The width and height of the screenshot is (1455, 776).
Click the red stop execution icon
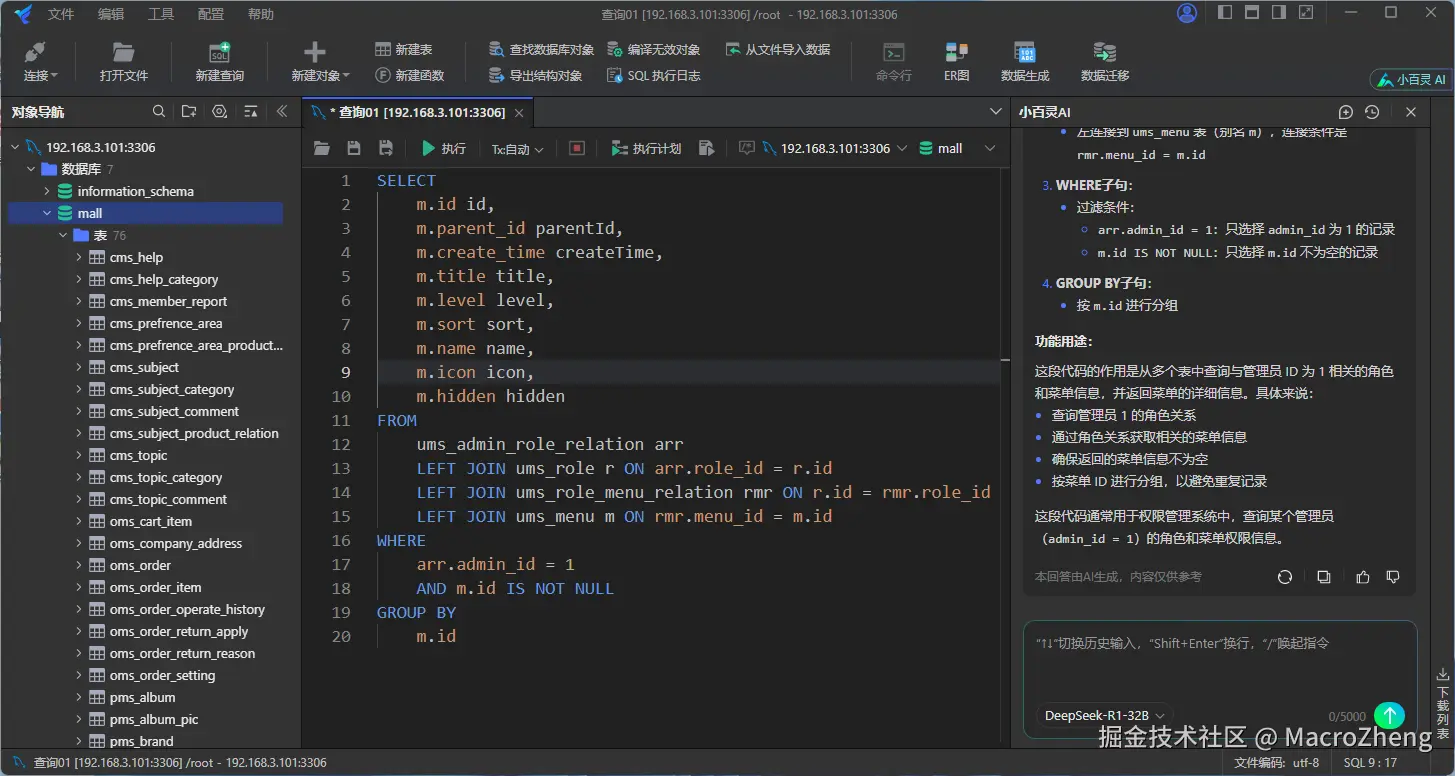tap(577, 148)
